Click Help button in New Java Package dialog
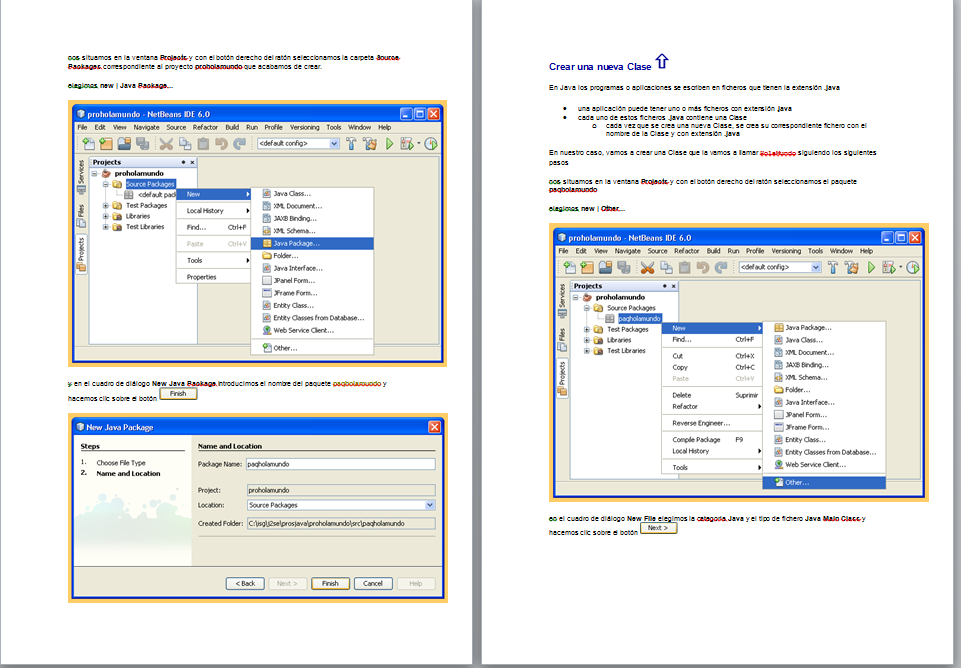 416,583
